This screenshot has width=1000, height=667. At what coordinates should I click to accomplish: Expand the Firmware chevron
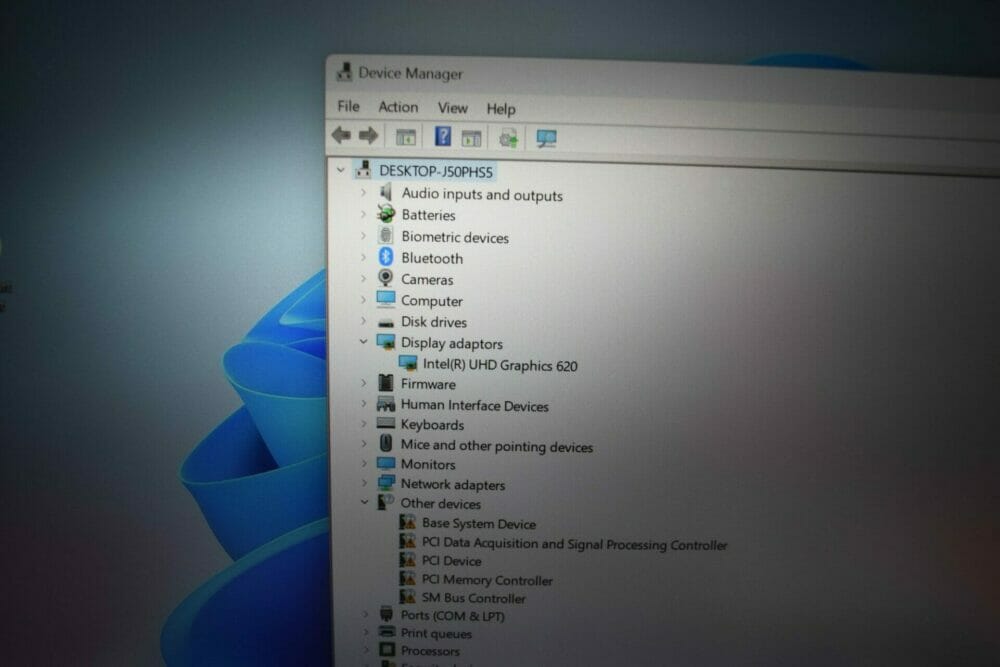[364, 383]
